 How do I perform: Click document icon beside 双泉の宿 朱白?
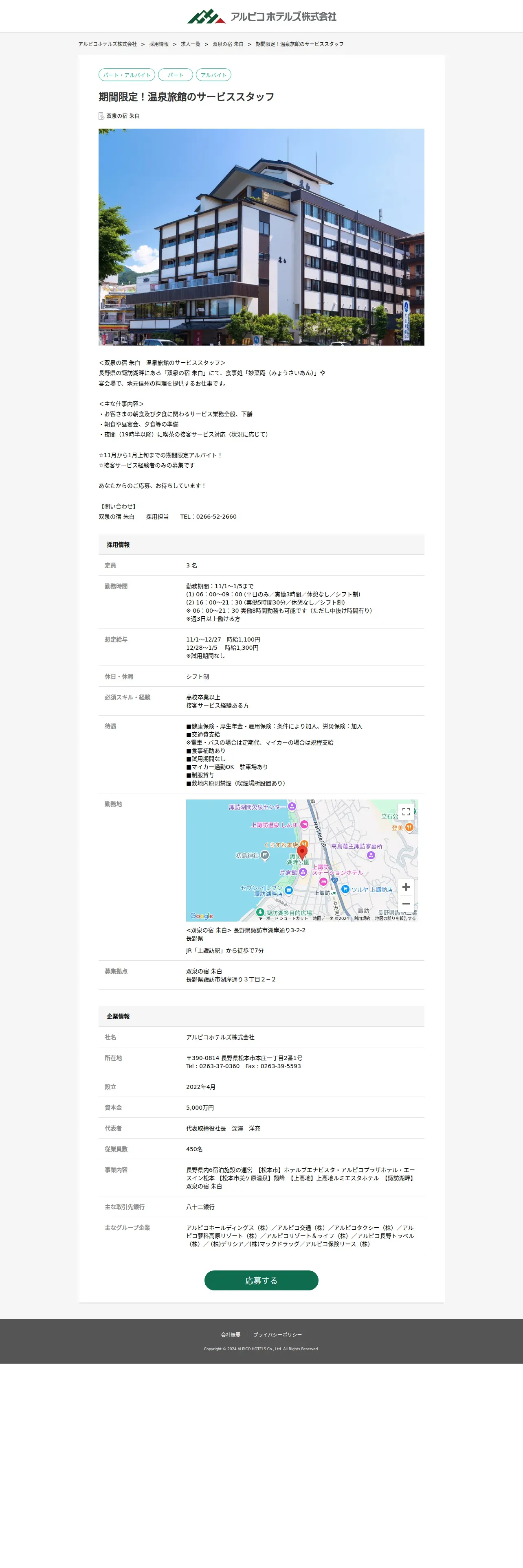(102, 116)
